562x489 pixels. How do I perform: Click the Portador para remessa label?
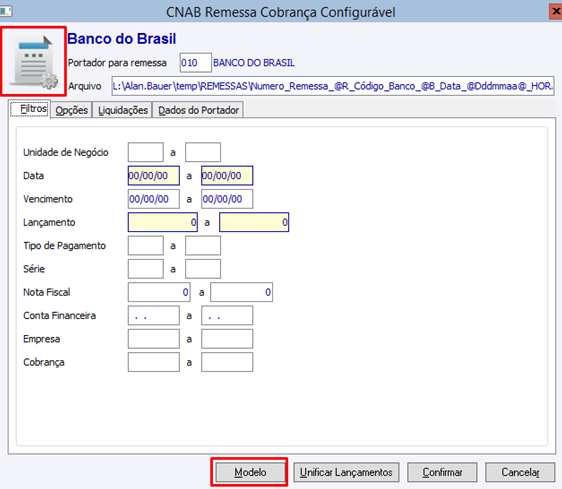(x=117, y=63)
